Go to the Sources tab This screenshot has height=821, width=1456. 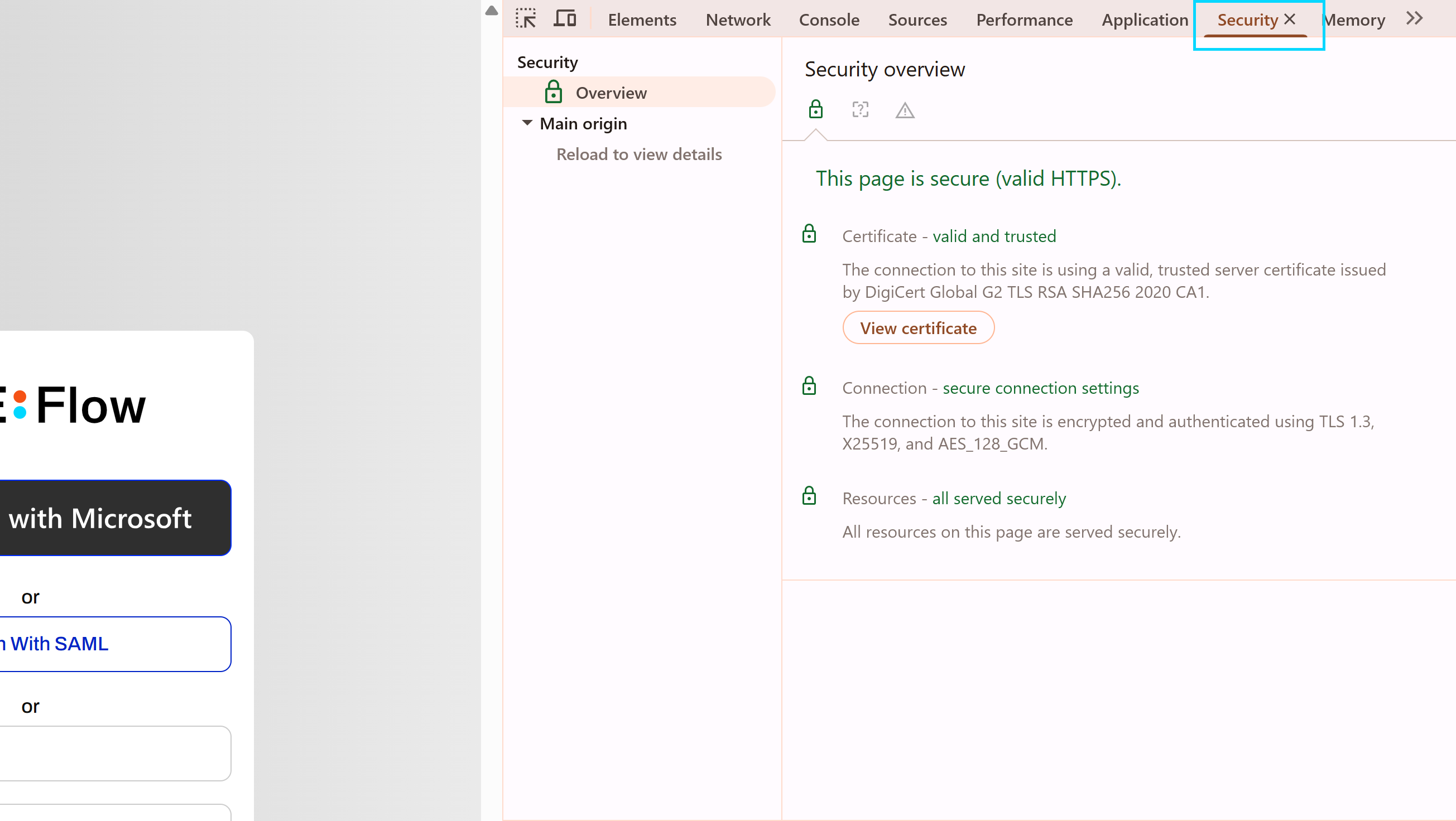tap(917, 20)
